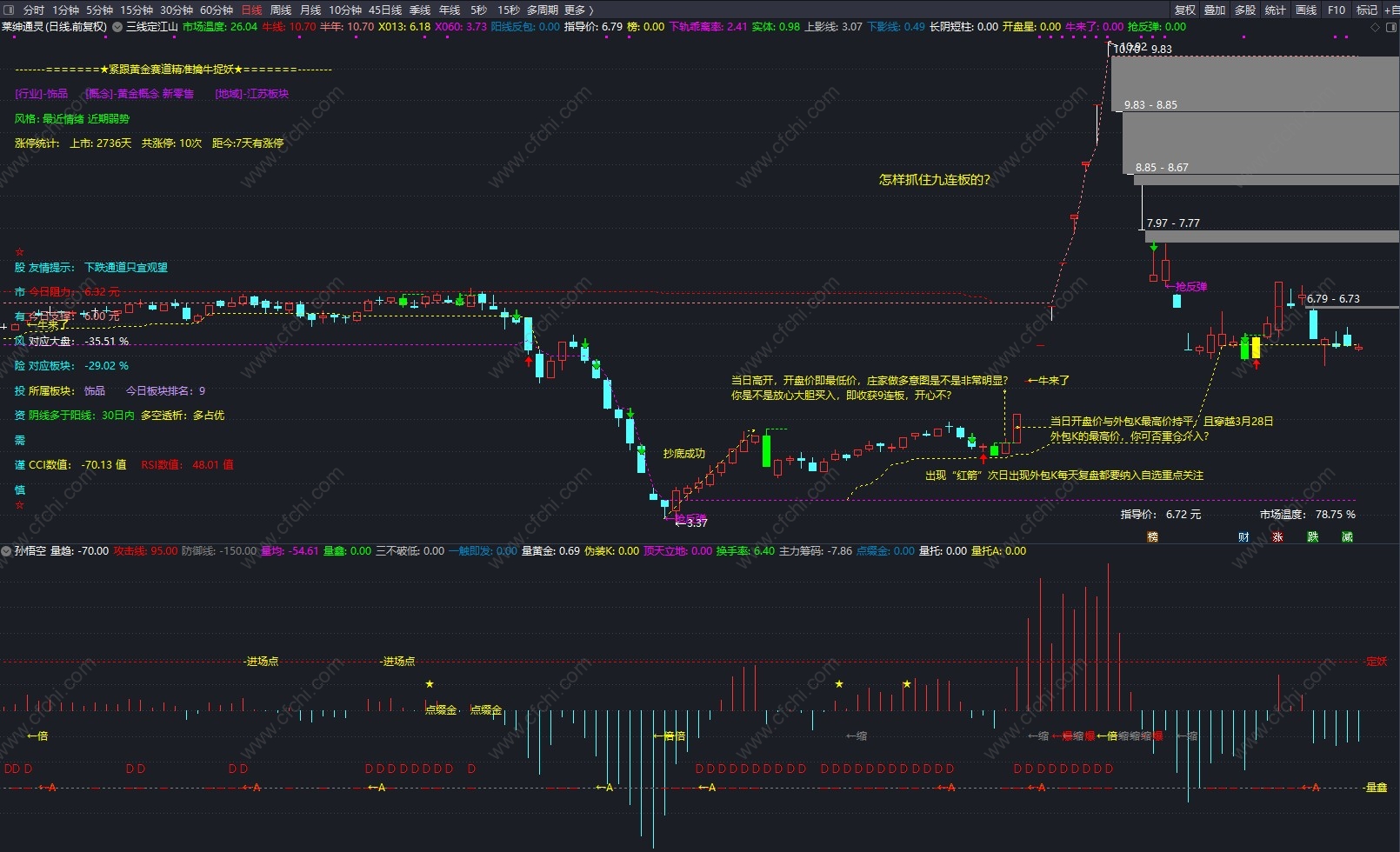Toggle the side panel icon at chart top-right
The image size is (1400, 852).
click(x=1390, y=27)
